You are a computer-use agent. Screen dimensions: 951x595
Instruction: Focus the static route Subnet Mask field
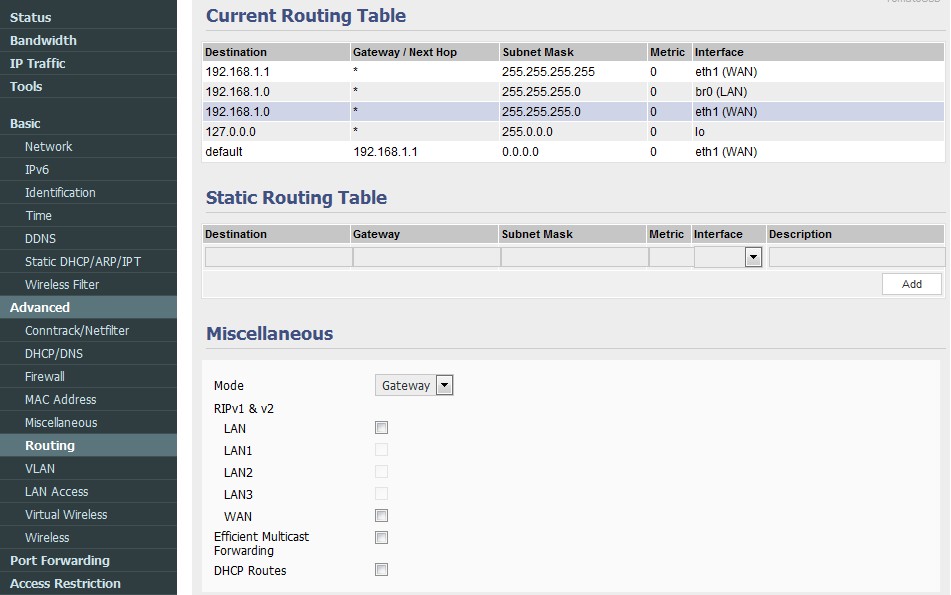tap(574, 257)
